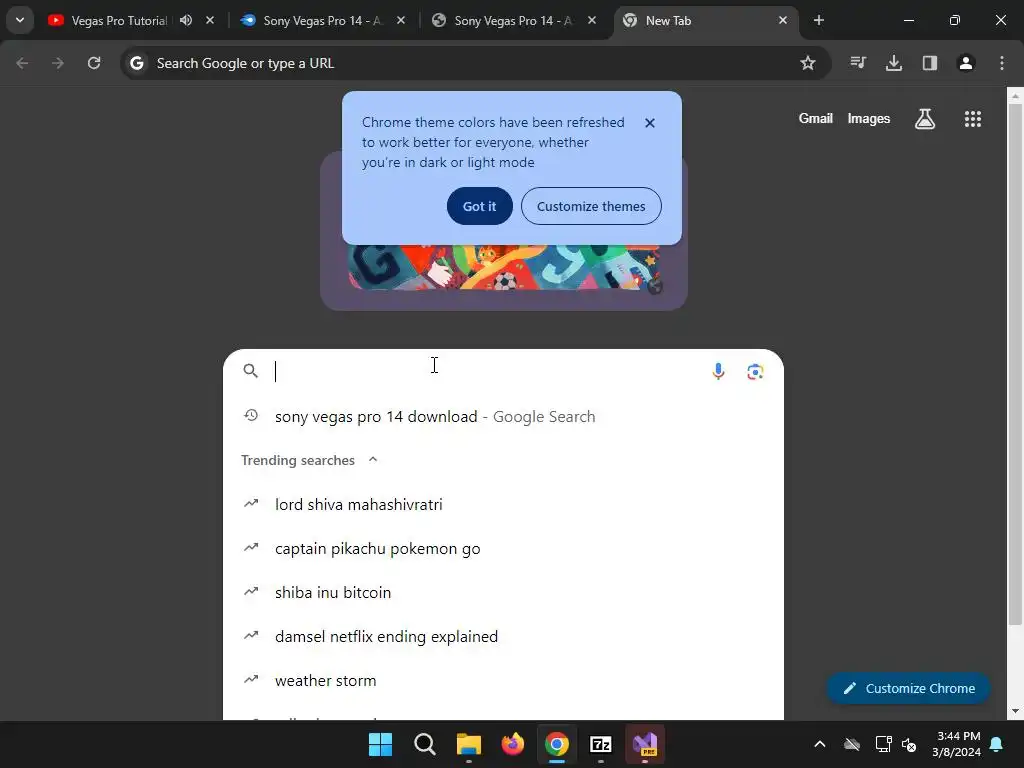Screen dimensions: 1024x768
Task: Open Windows taskbar search
Action: point(424,744)
